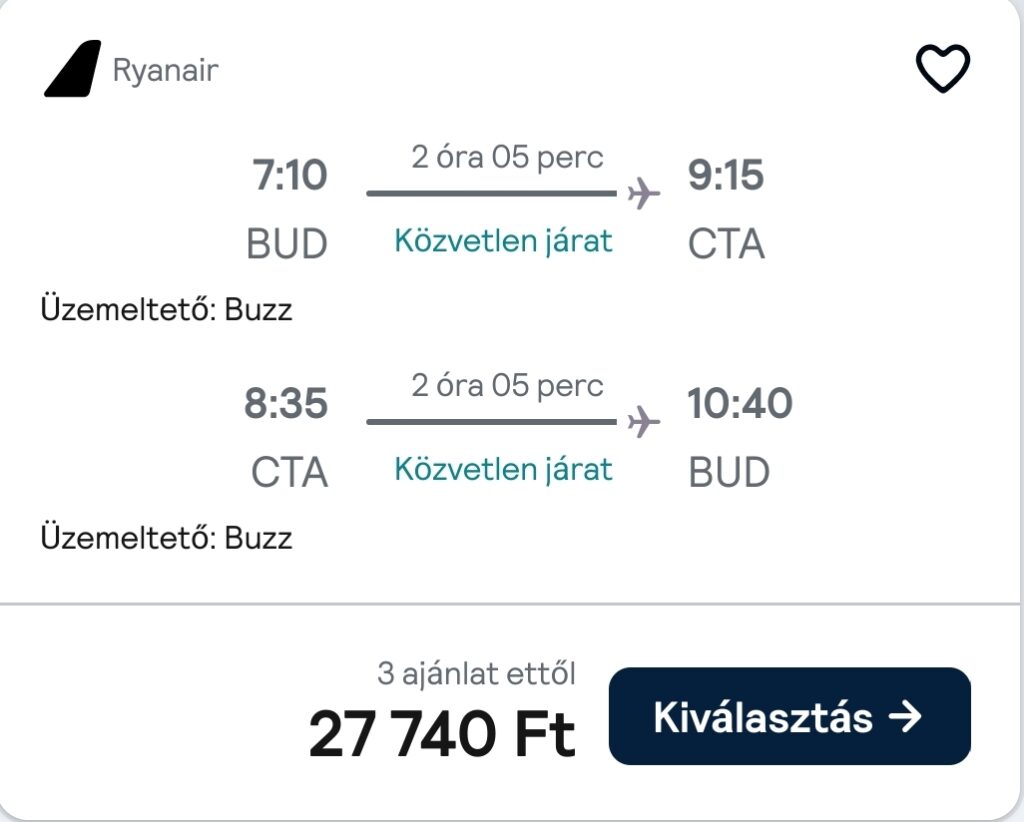Click the Ryanair airline name
The image size is (1024, 822).
coord(165,71)
